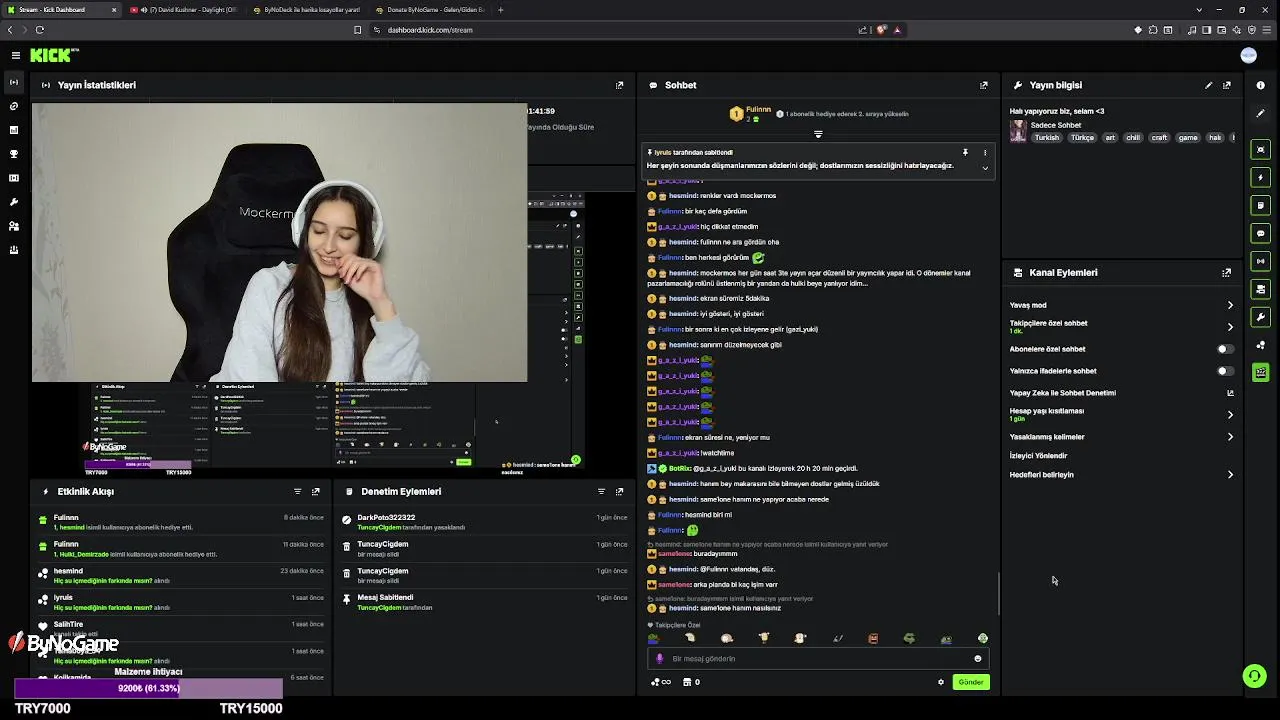Toggle the clapperboard widget in right toolbar
This screenshot has width=1280, height=720.
1261,373
